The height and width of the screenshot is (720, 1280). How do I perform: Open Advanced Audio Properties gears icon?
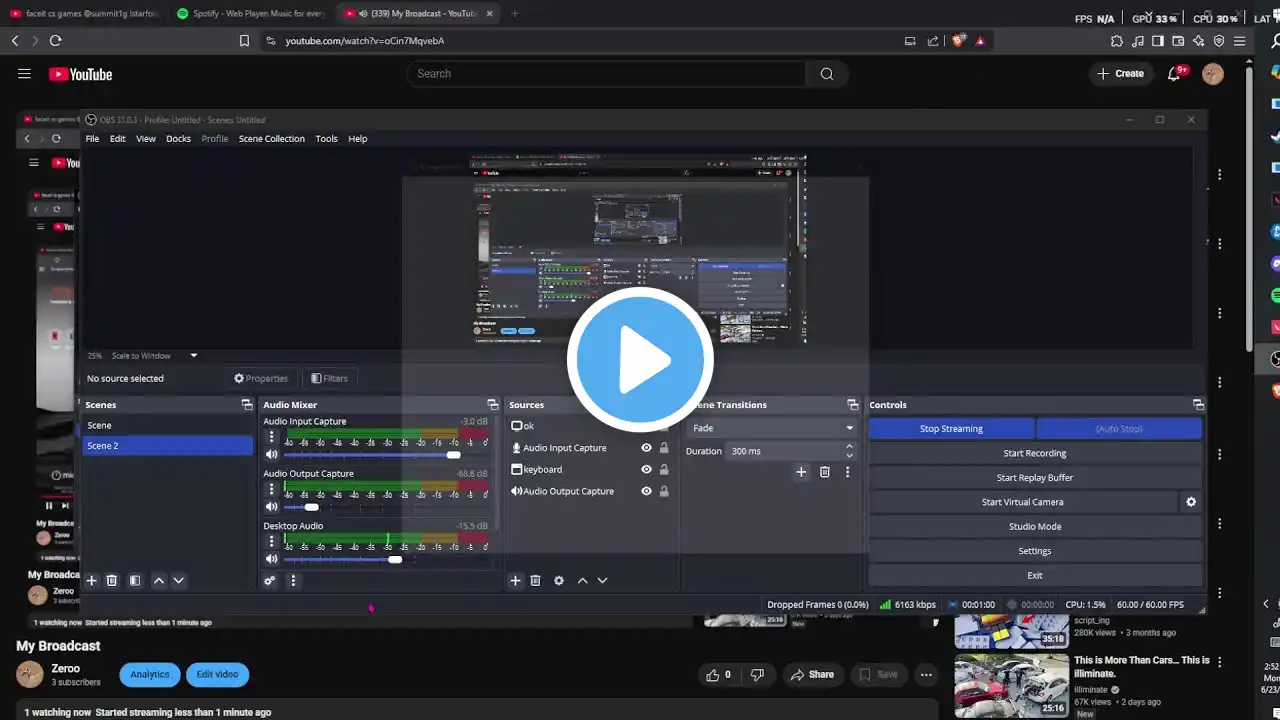(269, 580)
